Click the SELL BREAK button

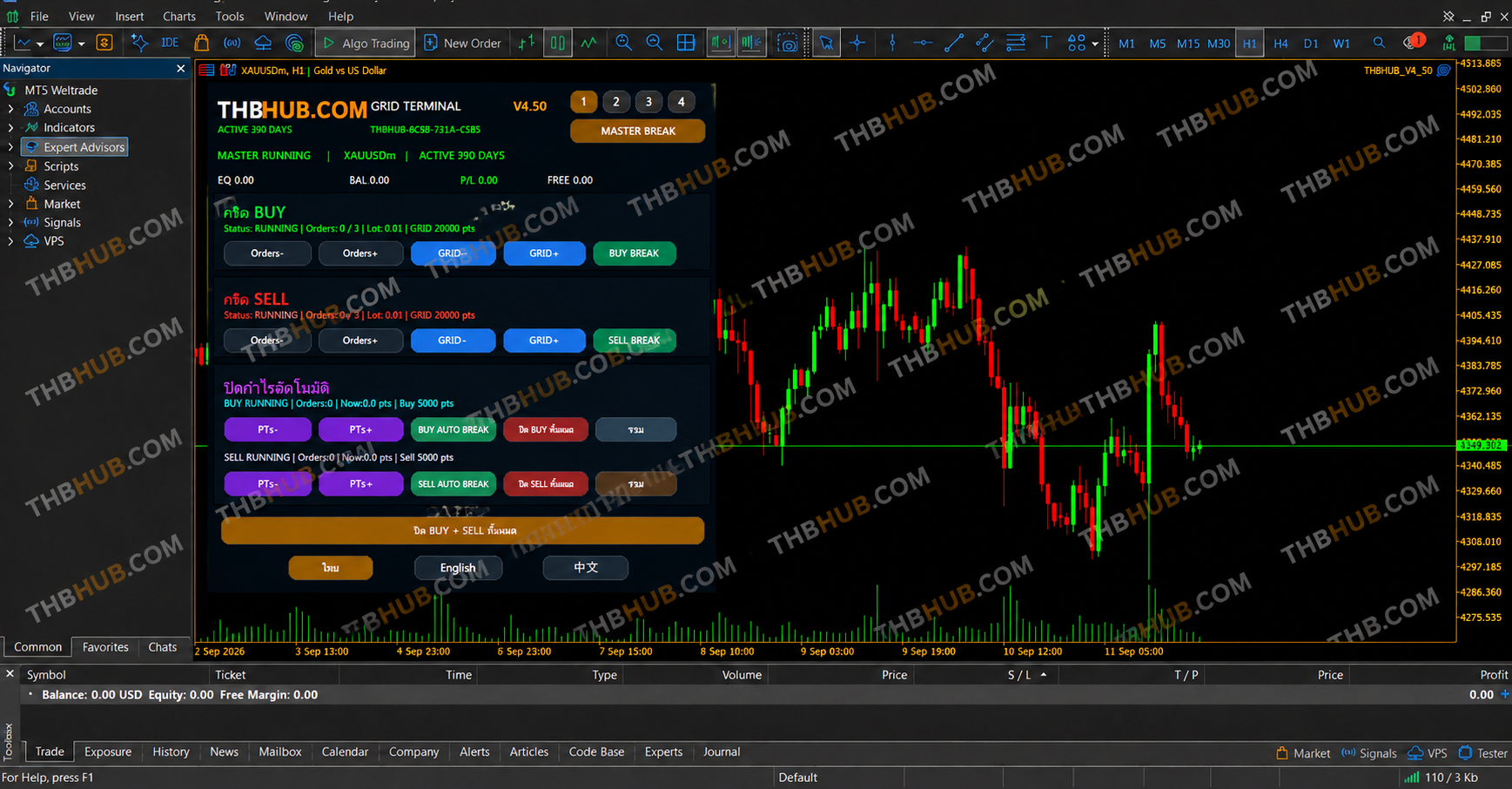(x=634, y=341)
